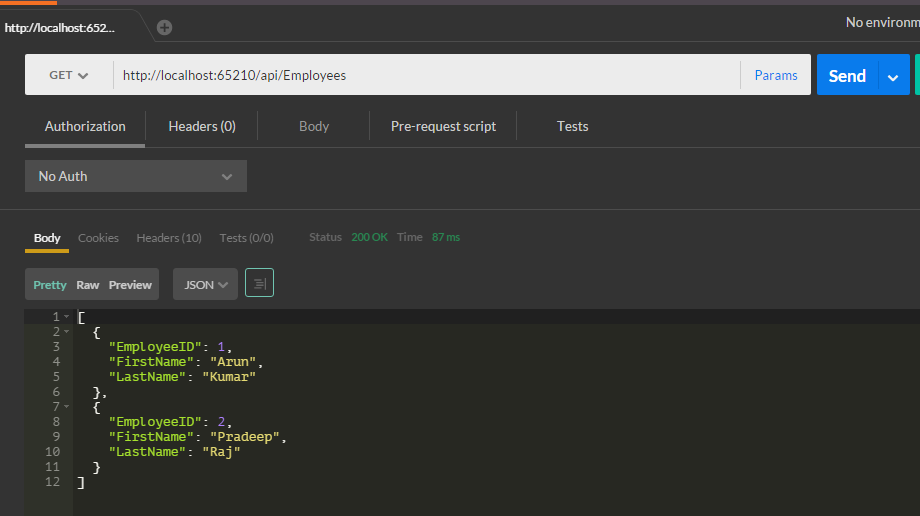
Task: Click the Send button
Action: pyautogui.click(x=846, y=76)
